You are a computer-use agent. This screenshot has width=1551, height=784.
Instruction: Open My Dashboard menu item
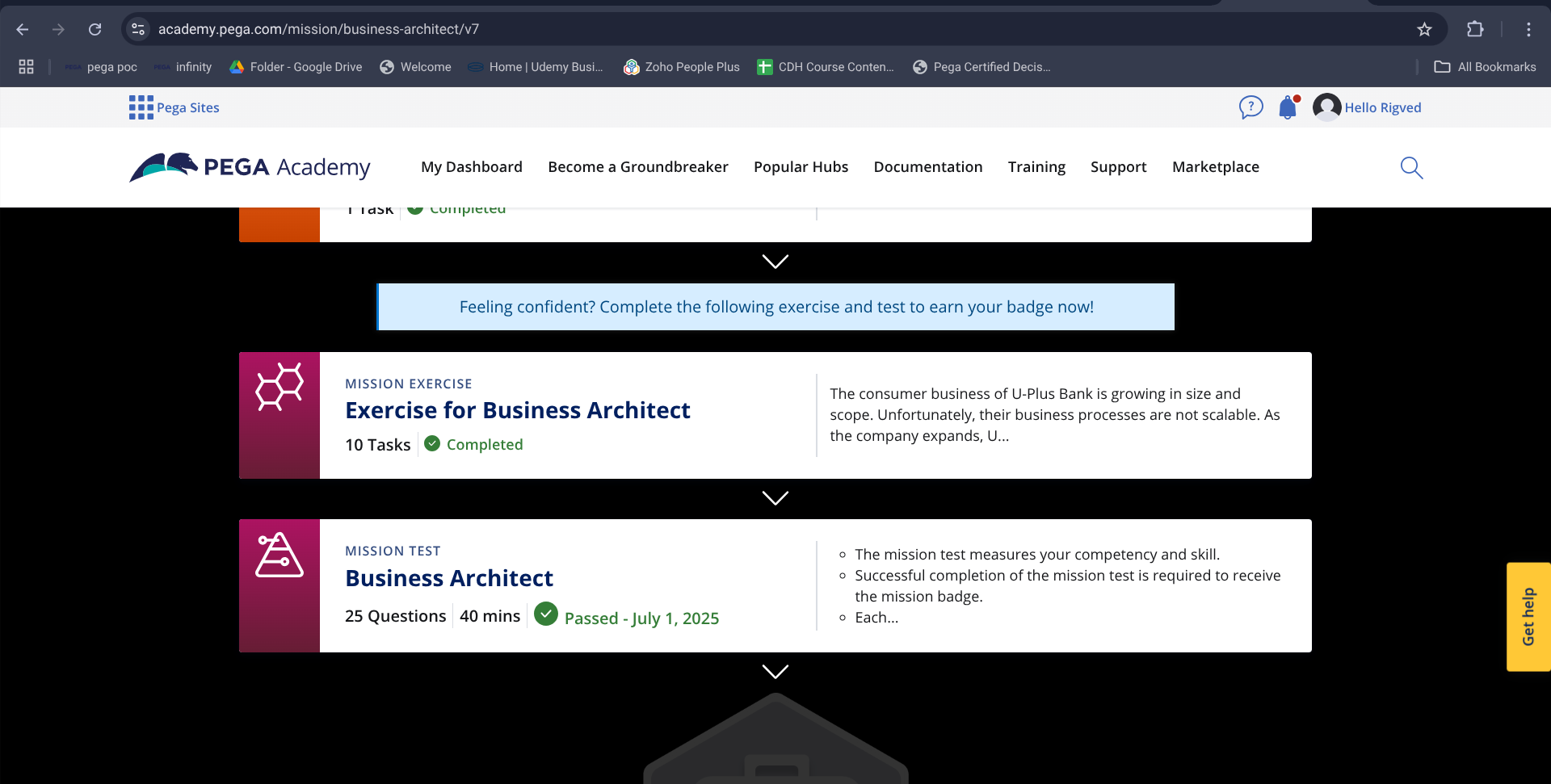click(472, 167)
